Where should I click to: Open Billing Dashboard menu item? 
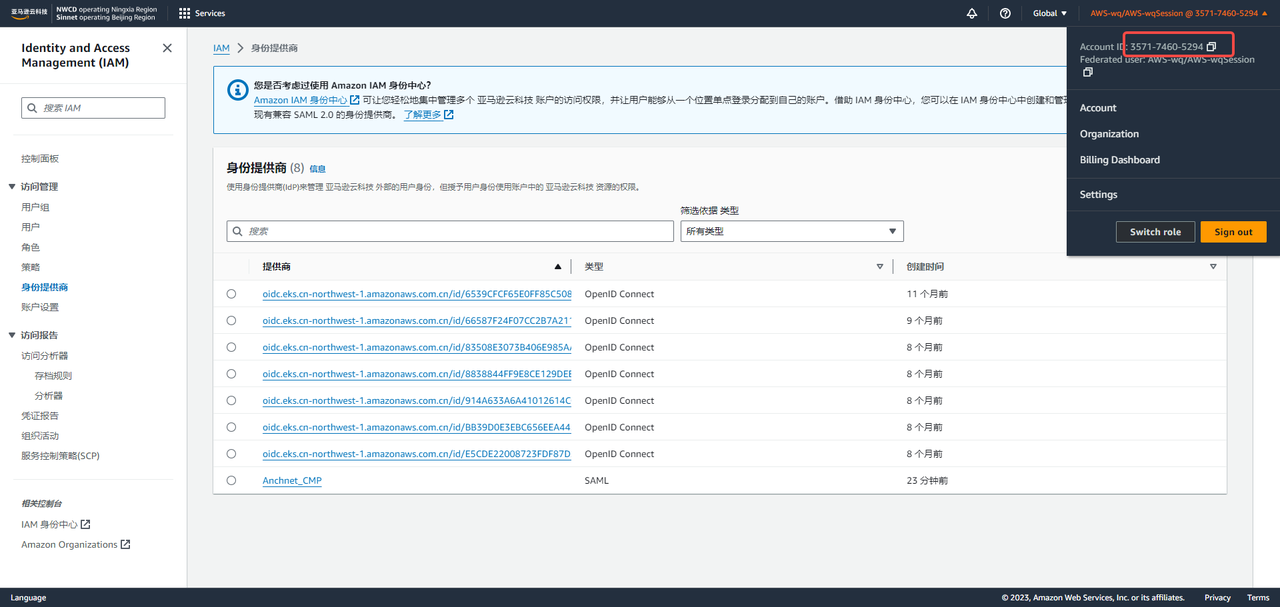click(1120, 160)
